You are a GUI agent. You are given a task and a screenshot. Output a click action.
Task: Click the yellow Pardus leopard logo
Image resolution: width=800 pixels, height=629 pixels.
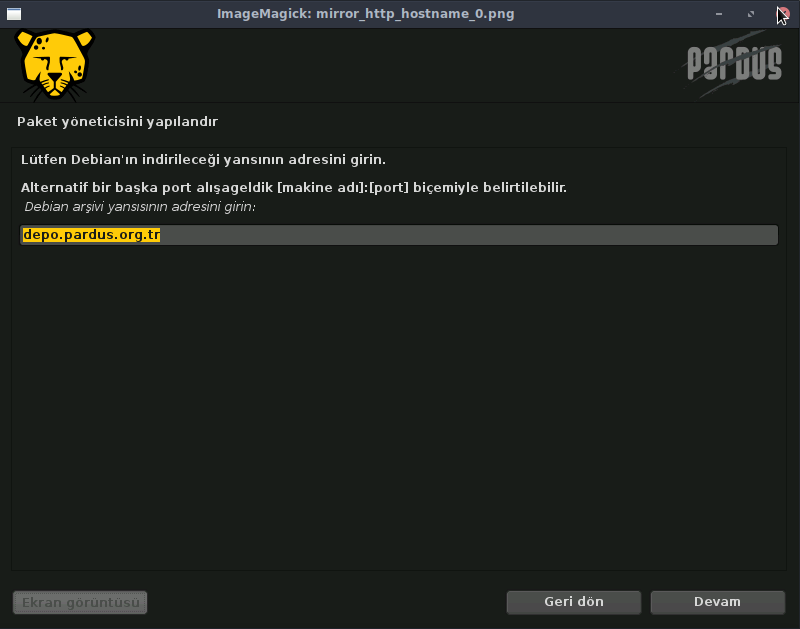pos(55,64)
